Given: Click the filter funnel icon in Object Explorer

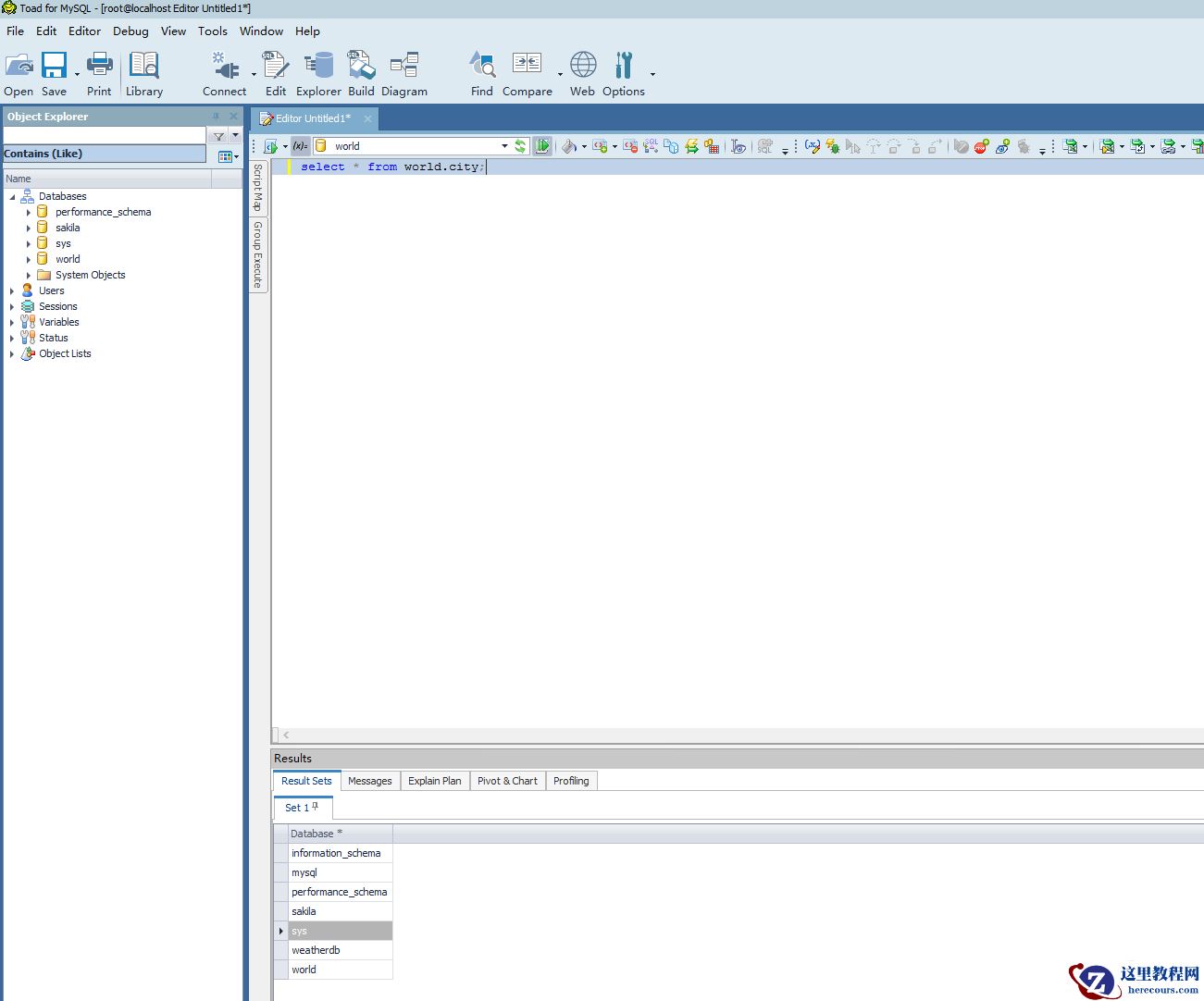Looking at the screenshot, I should click(x=218, y=136).
